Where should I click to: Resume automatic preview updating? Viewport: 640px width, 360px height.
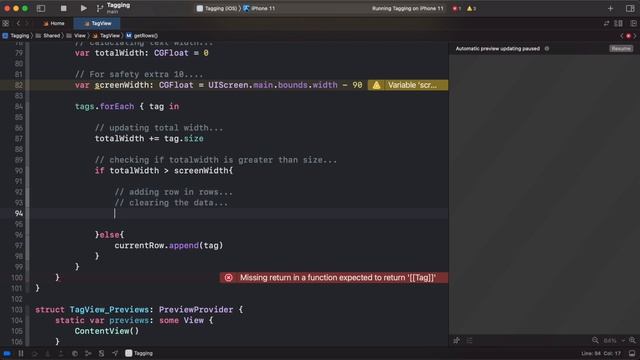621,49
